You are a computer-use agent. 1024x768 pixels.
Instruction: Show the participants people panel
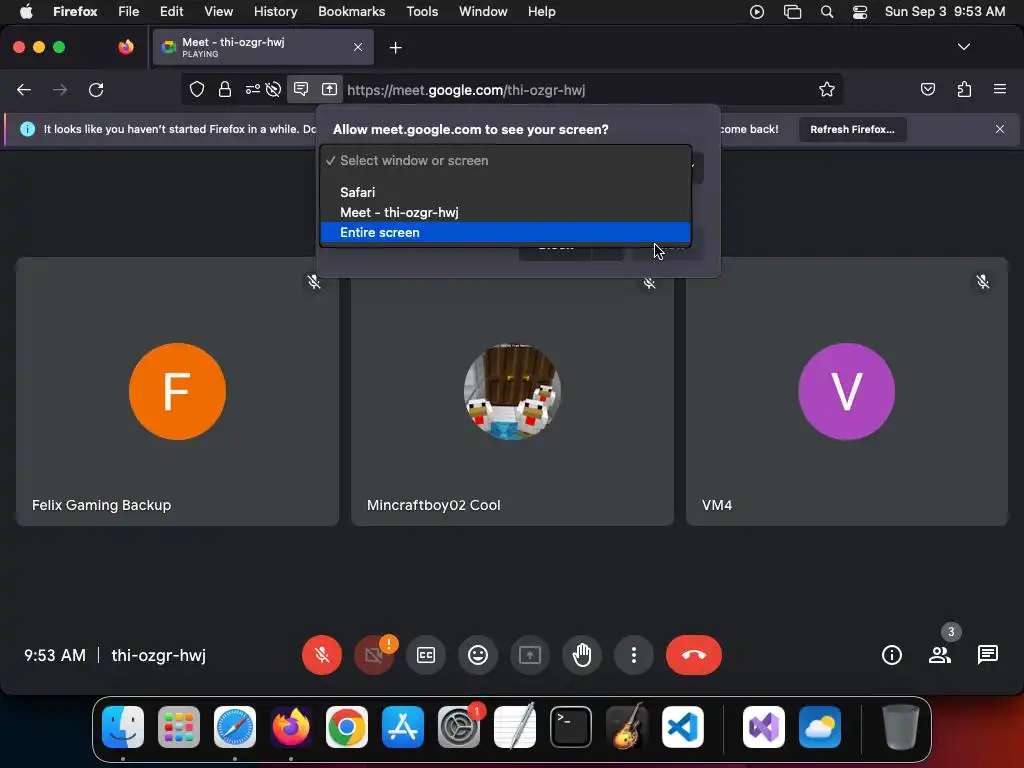point(940,655)
